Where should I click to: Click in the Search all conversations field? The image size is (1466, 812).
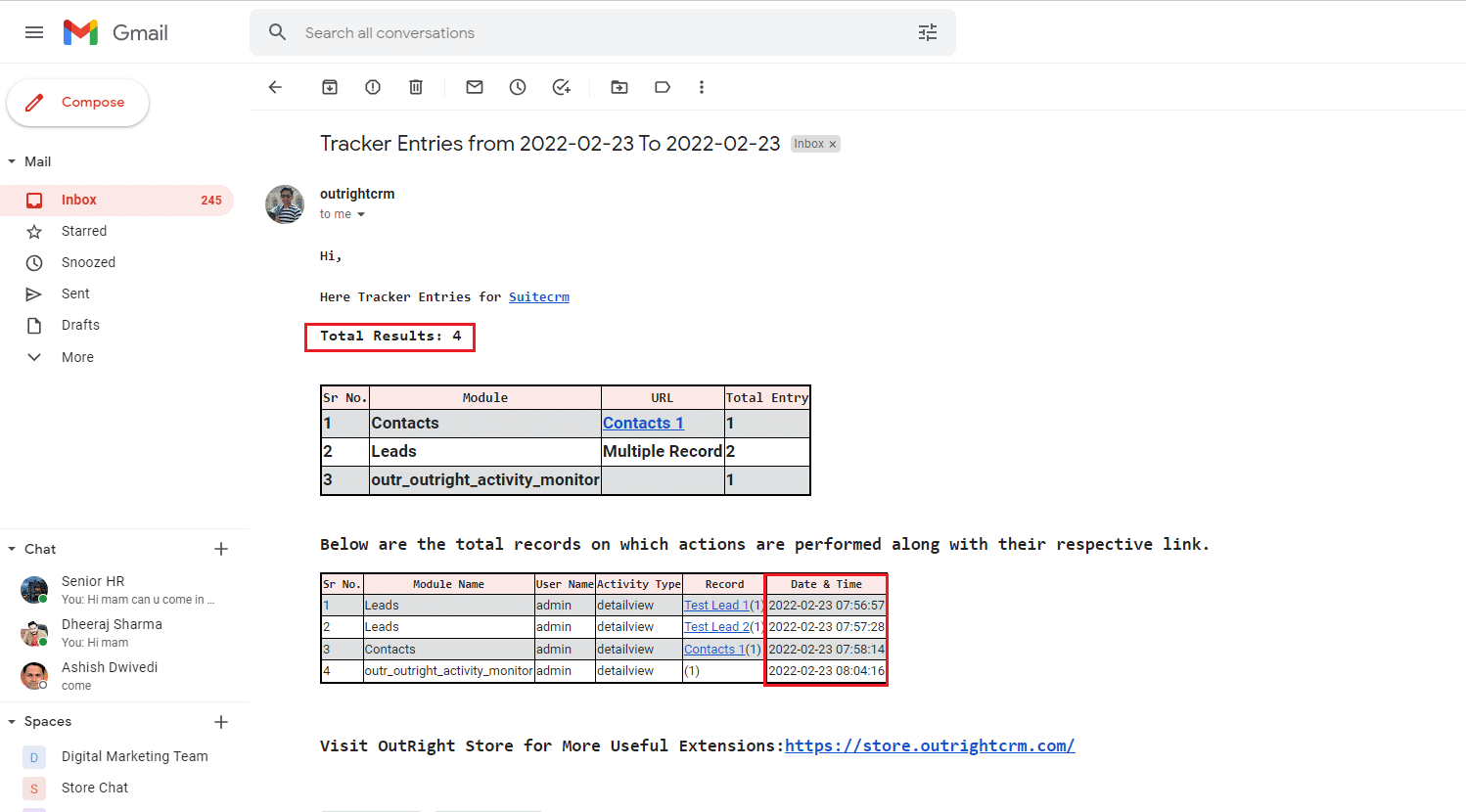click(x=602, y=32)
